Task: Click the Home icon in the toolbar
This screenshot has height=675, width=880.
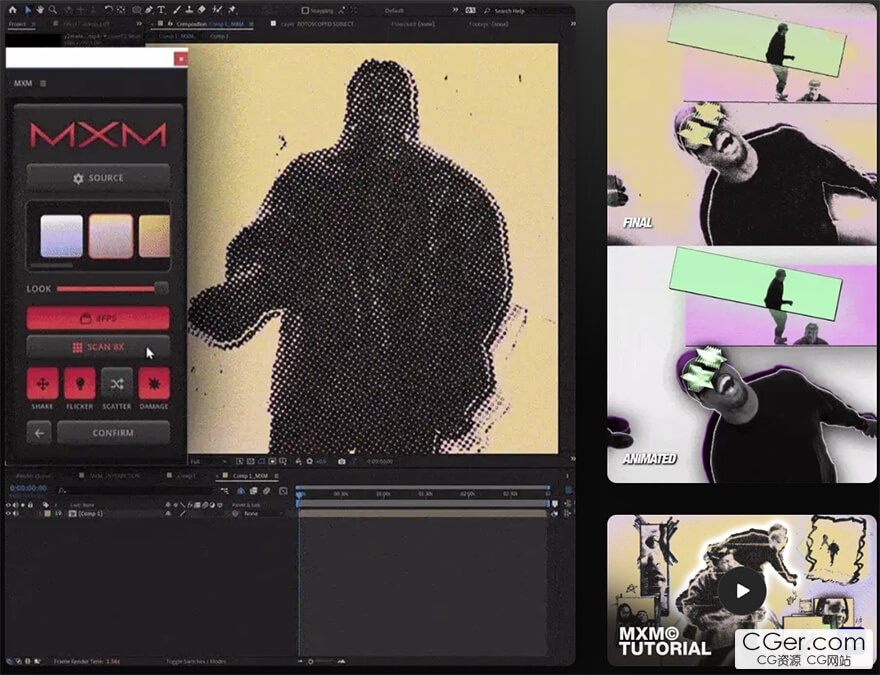Action: click(12, 10)
